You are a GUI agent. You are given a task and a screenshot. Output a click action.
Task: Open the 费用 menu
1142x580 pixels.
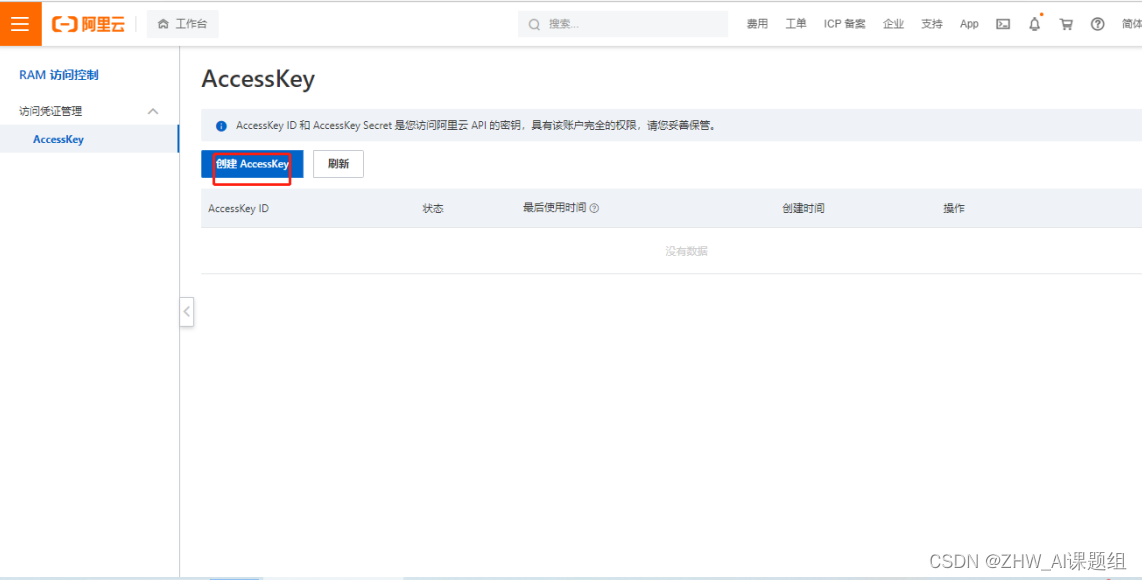[x=757, y=24]
